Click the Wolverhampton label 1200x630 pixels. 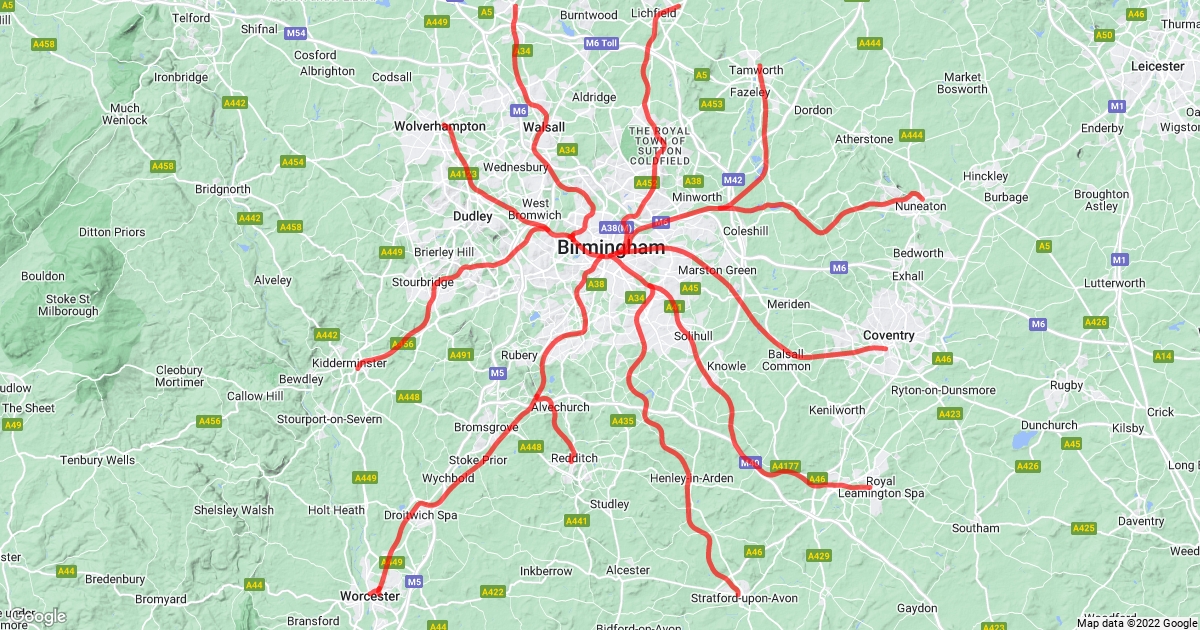[440, 126]
